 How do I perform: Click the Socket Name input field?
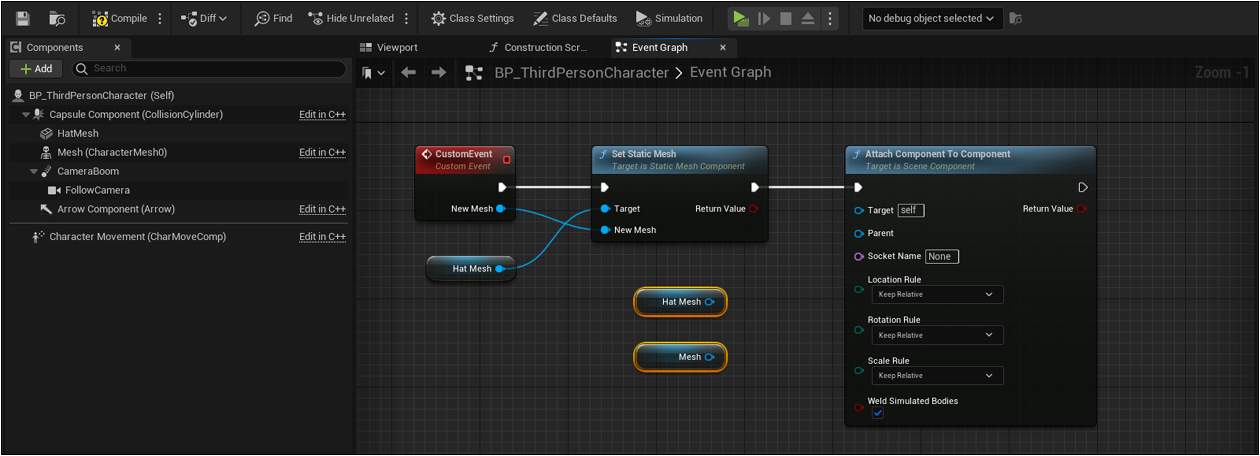tap(941, 257)
